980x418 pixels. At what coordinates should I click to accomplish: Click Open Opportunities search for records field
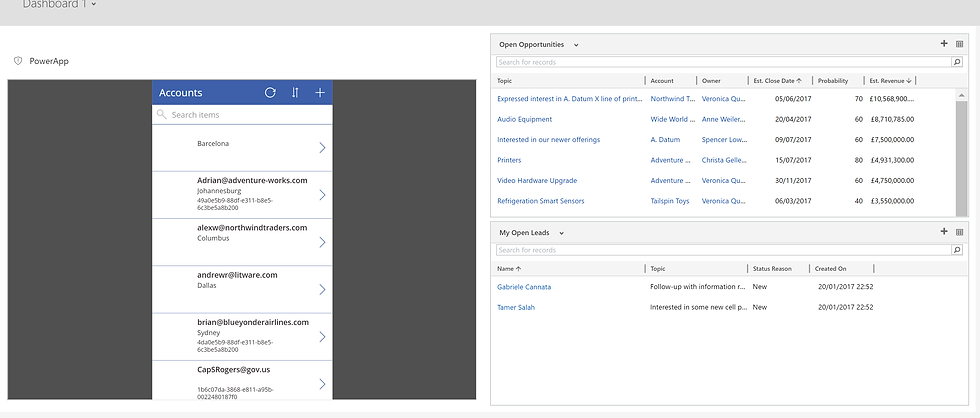coord(724,62)
